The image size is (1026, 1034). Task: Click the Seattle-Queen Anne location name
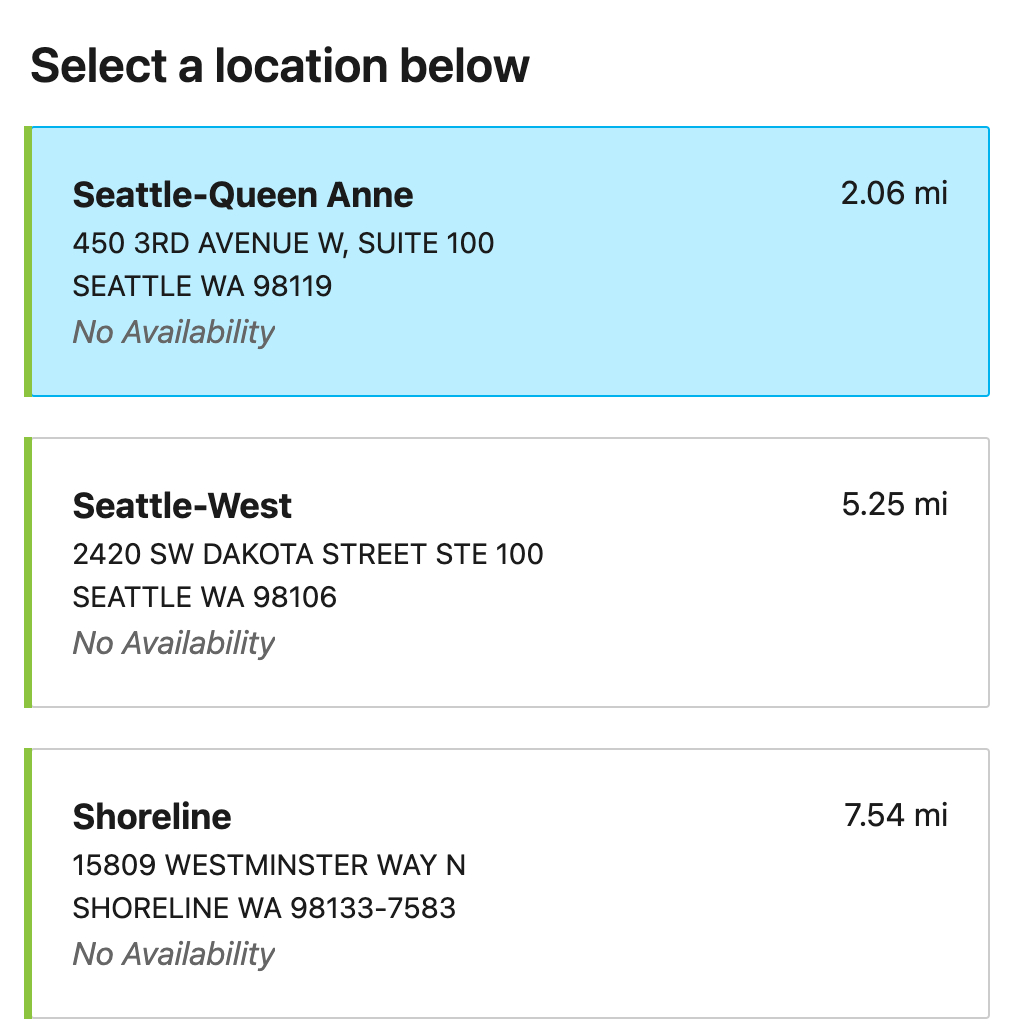click(x=243, y=194)
